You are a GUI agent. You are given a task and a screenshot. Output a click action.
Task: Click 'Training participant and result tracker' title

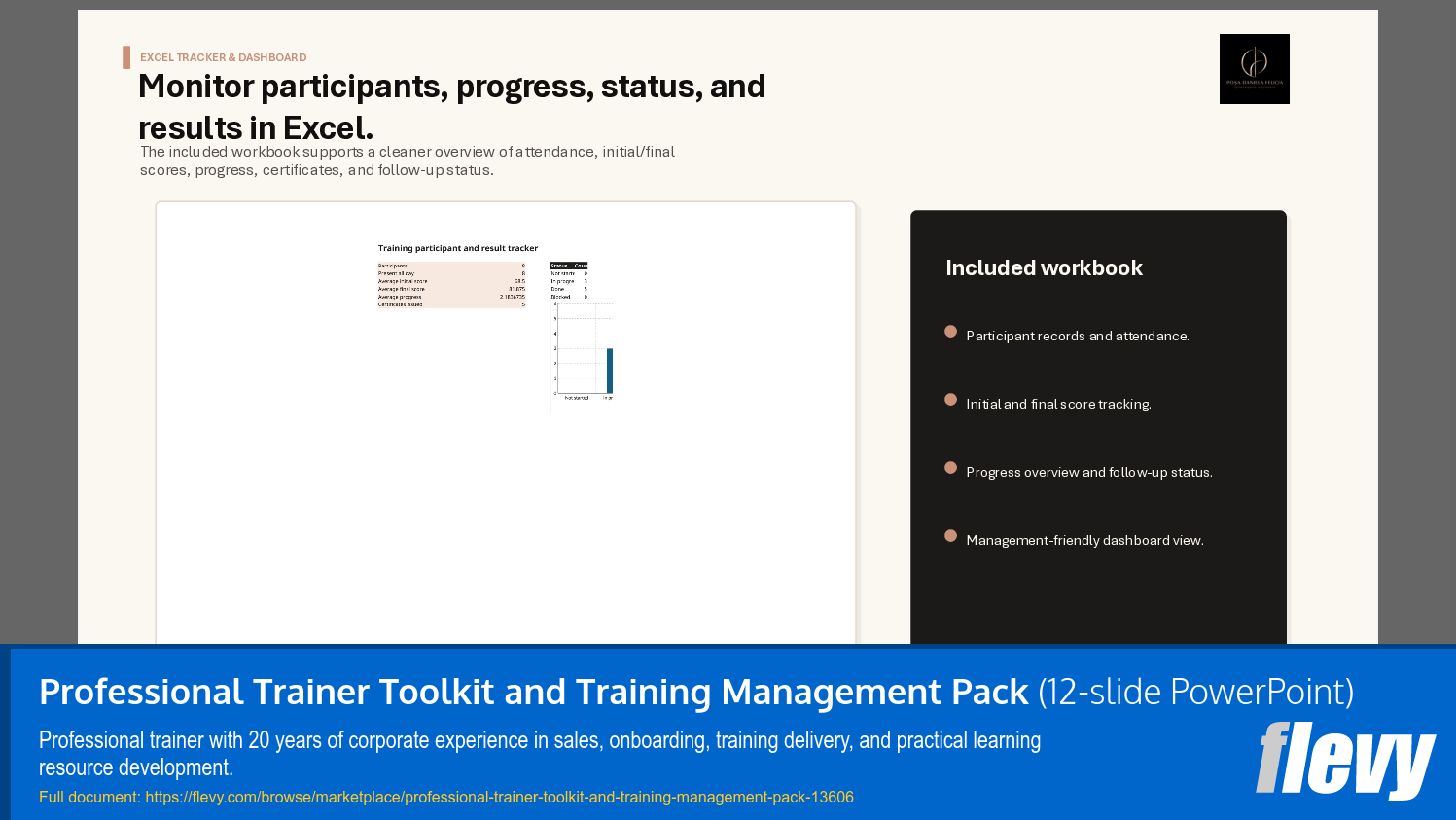[457, 248]
